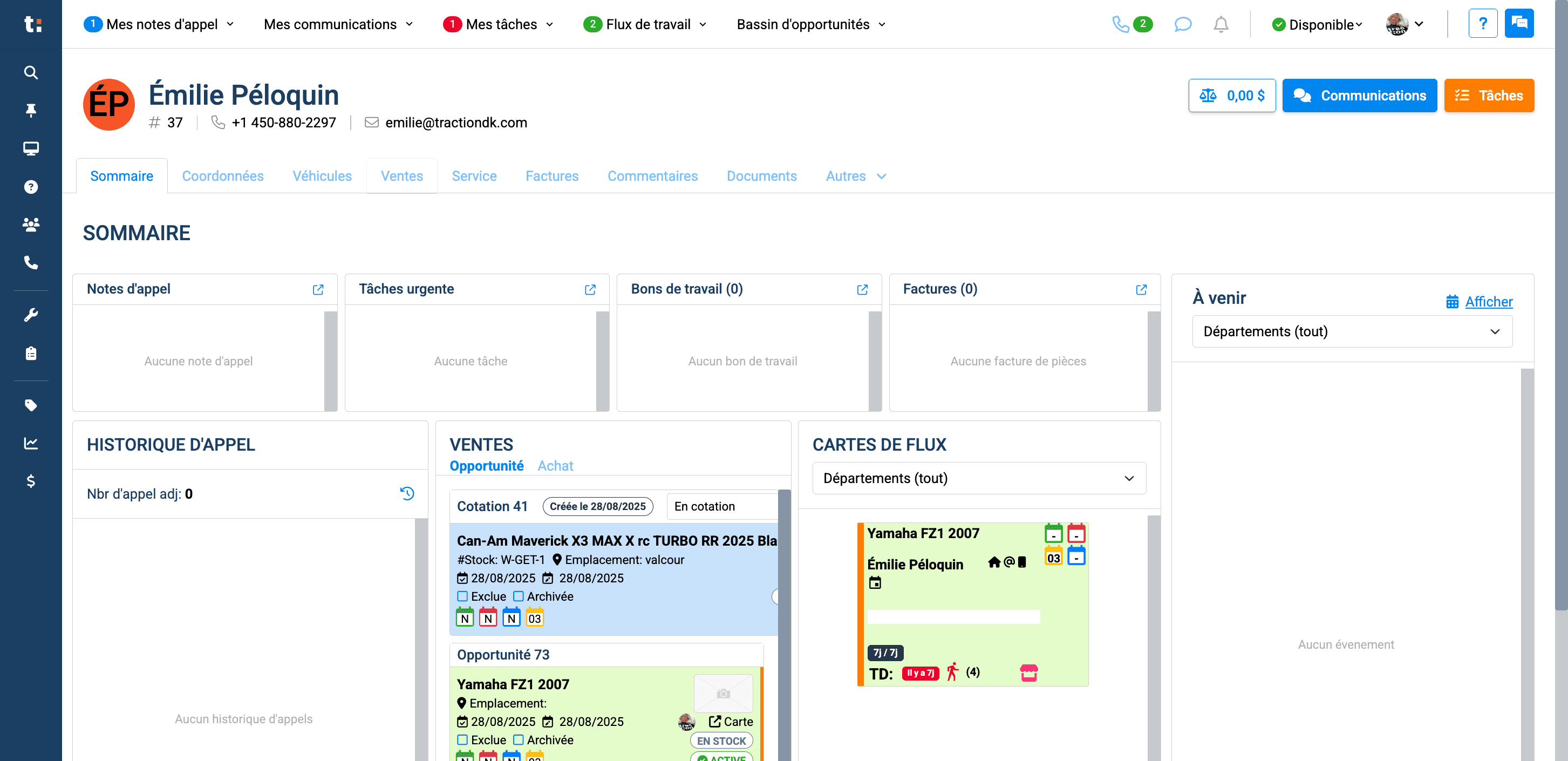Open Bons de travail external link icon
This screenshot has width=1568, height=761.
(862, 289)
